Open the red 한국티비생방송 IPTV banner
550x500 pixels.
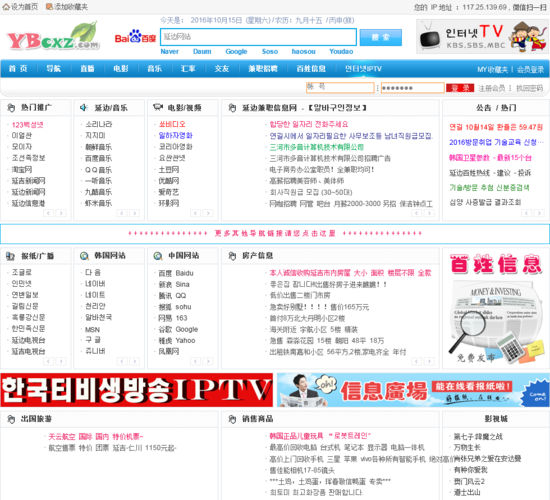[137, 390]
